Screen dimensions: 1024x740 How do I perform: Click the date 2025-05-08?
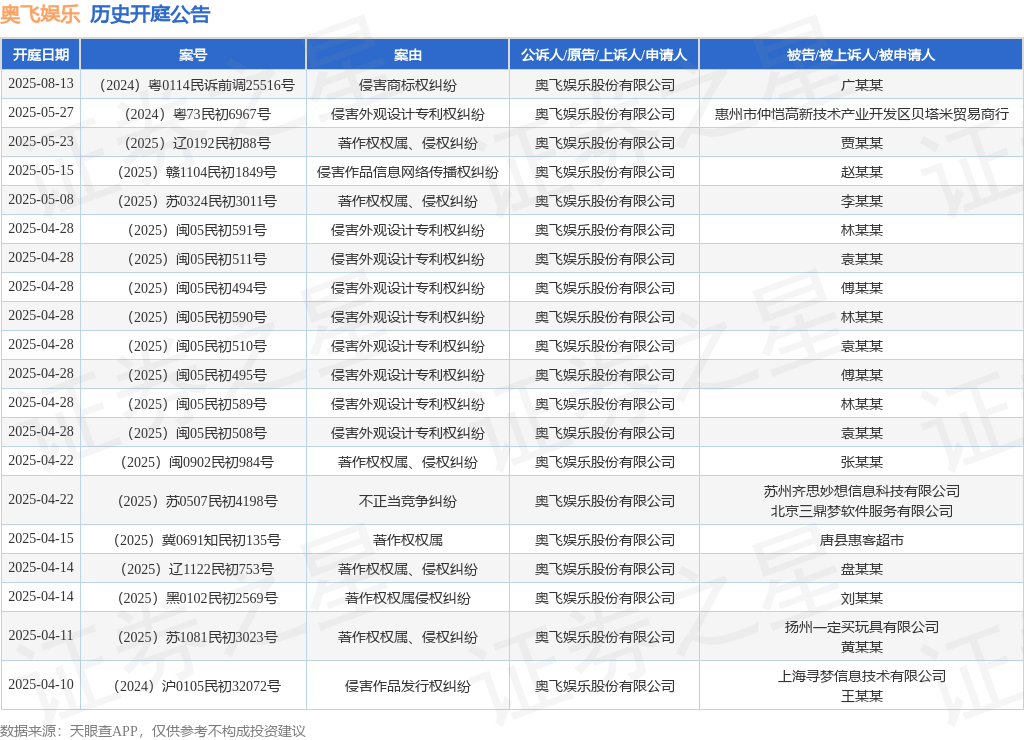(40, 199)
